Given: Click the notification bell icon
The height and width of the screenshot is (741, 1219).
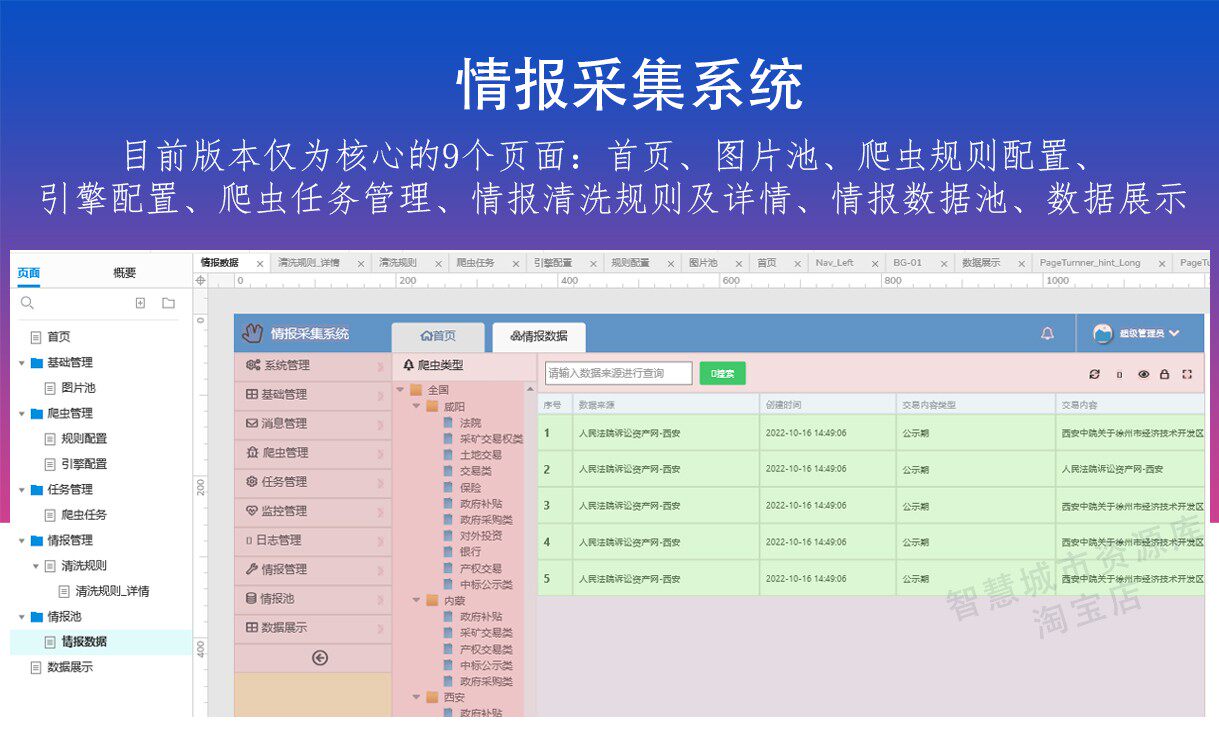Looking at the screenshot, I should click(x=1047, y=334).
